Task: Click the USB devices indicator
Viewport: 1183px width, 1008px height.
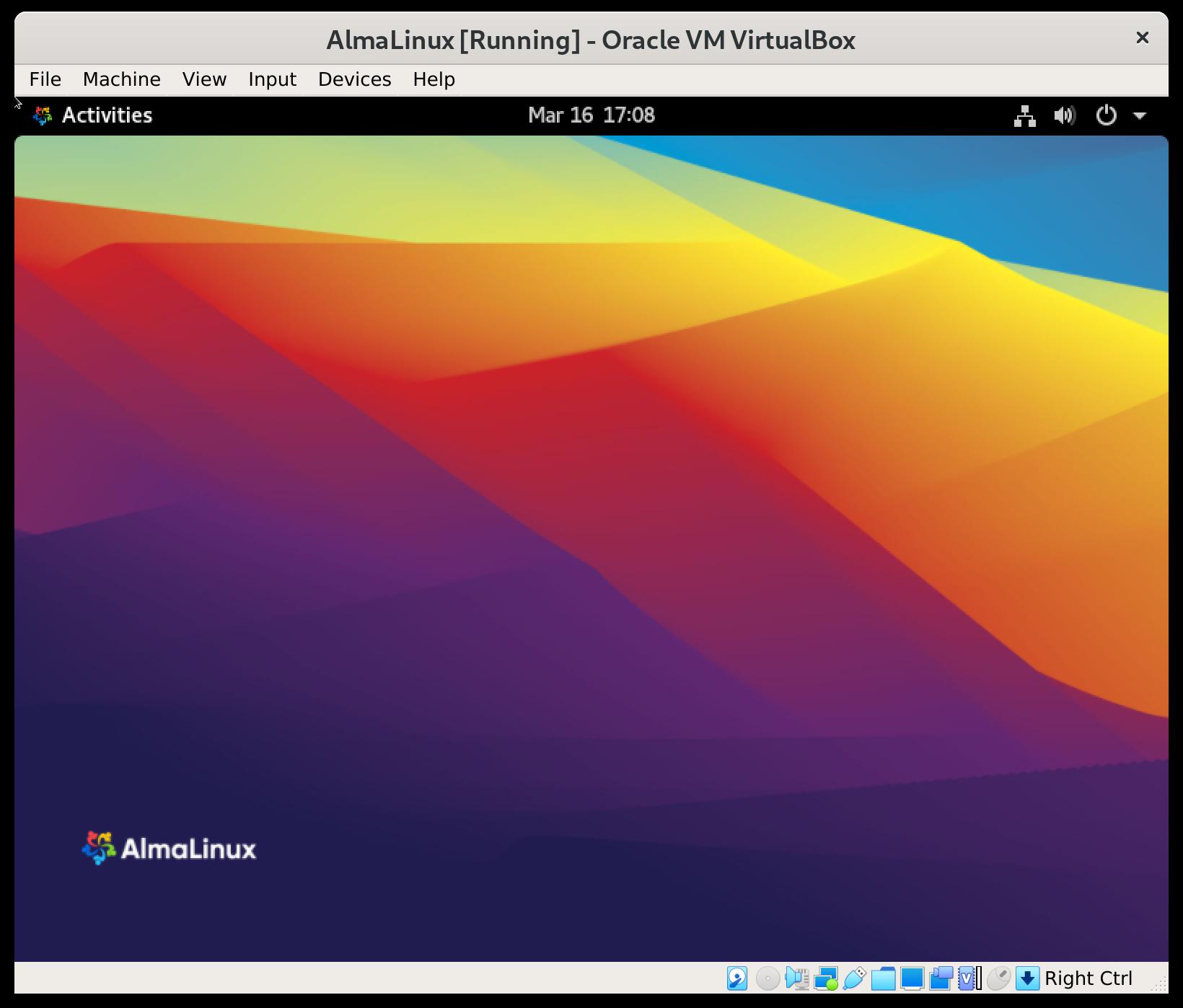Action: point(854,978)
